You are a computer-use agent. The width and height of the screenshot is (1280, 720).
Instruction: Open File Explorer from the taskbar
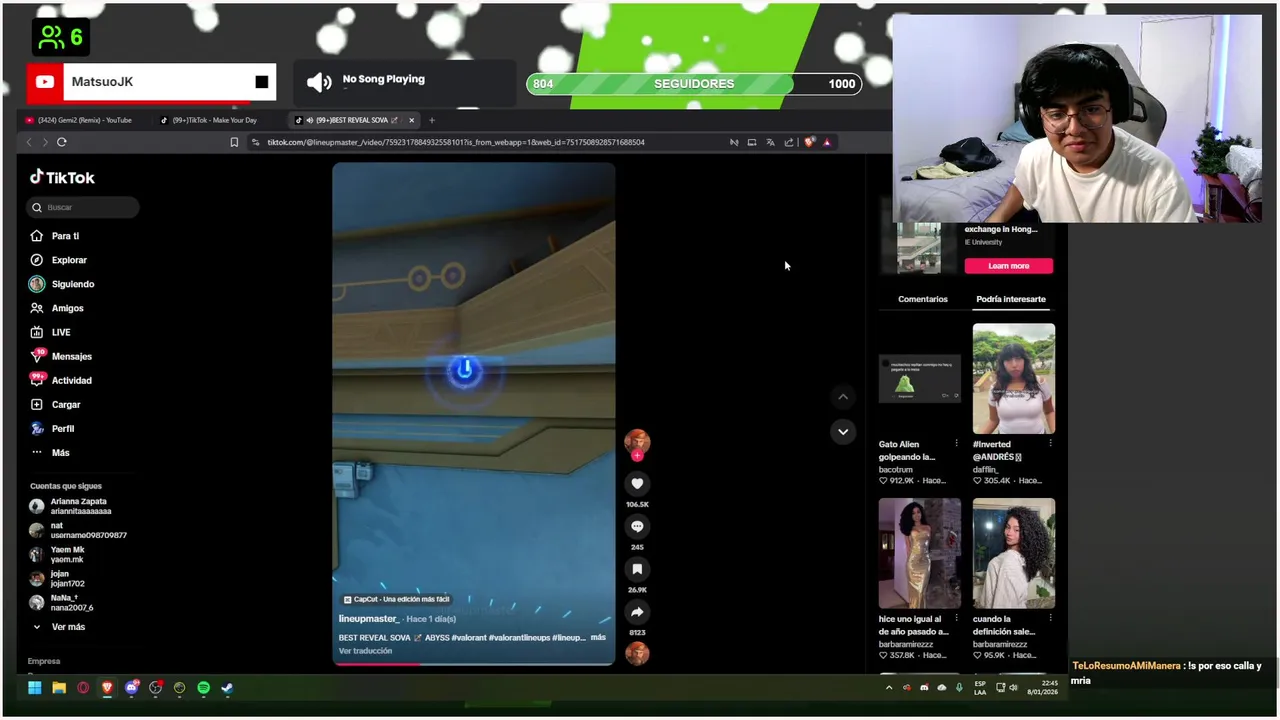click(59, 688)
